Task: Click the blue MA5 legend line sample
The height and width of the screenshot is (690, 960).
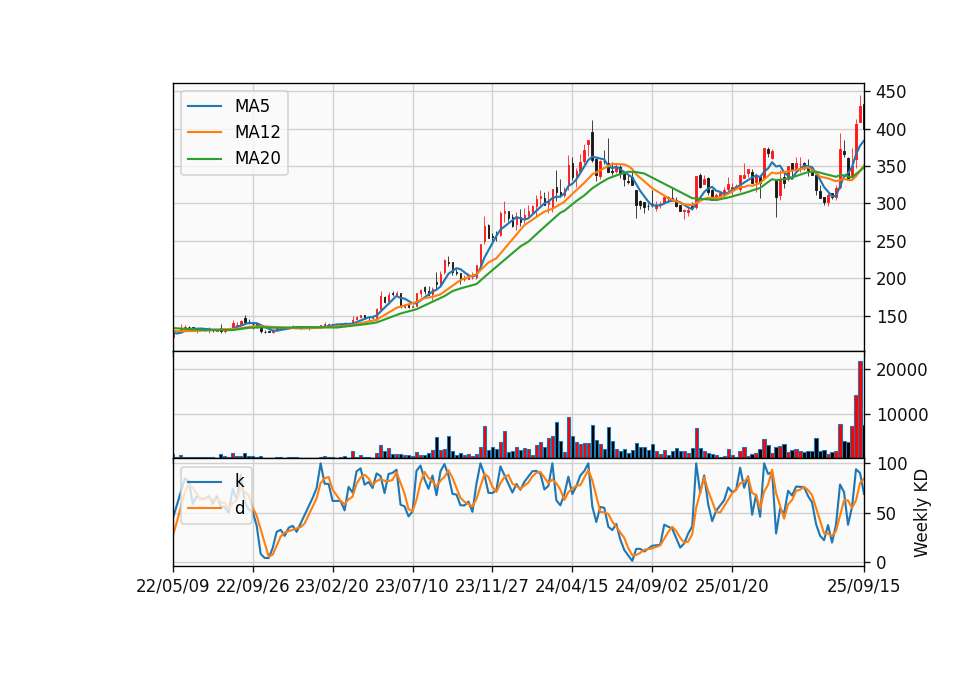Action: click(204, 106)
